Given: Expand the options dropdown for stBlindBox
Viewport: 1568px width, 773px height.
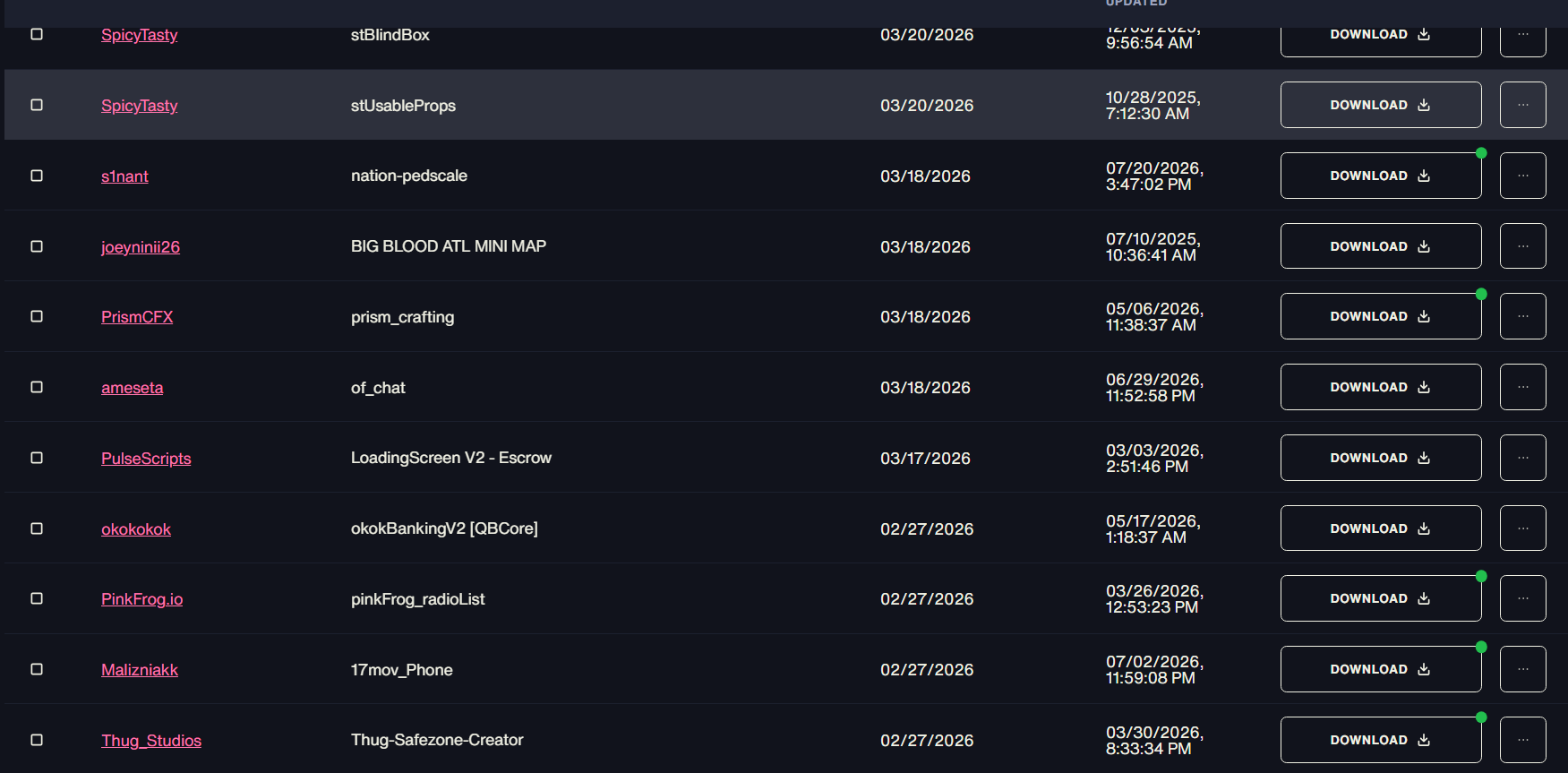Looking at the screenshot, I should coord(1522,36).
